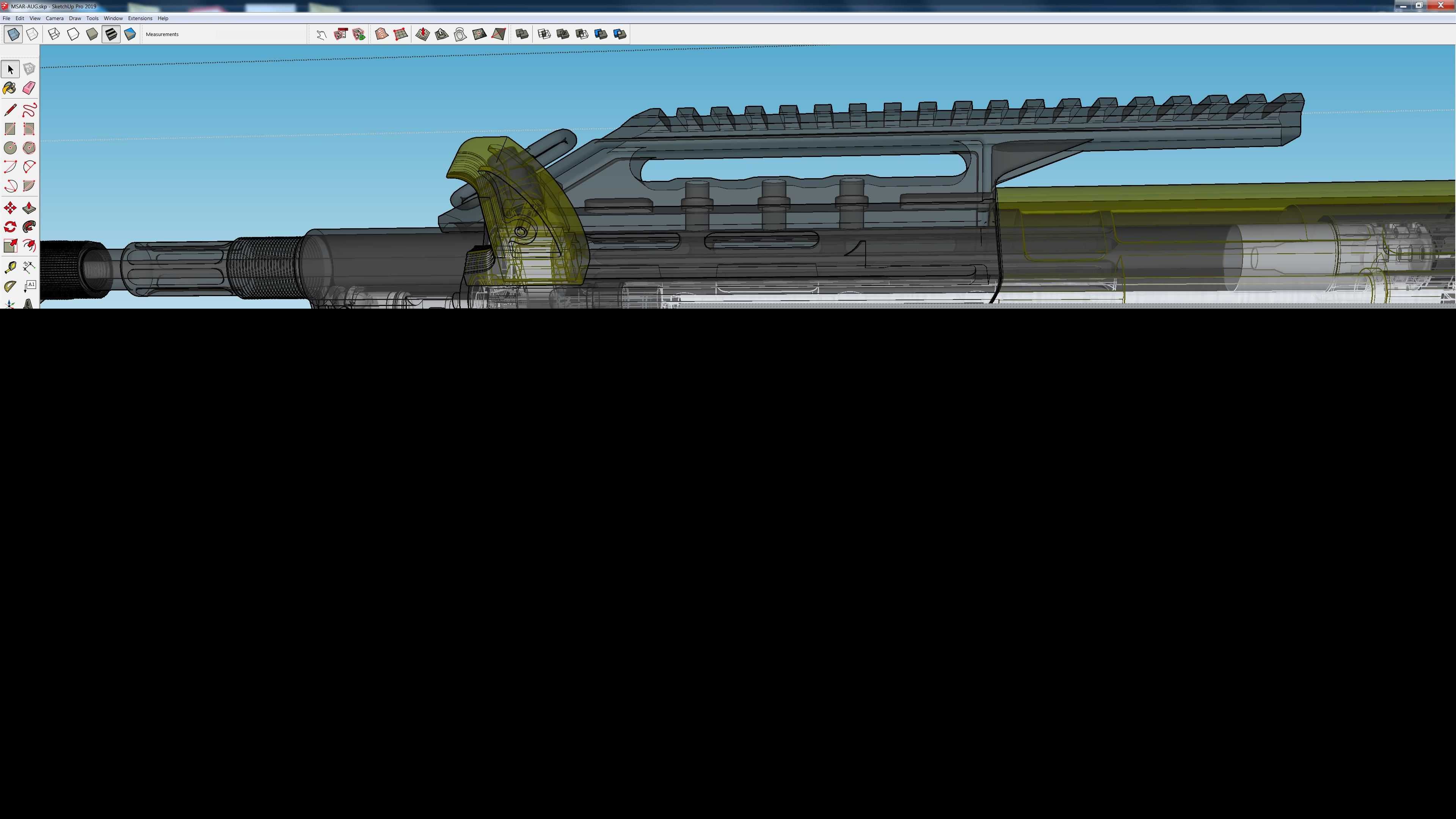1456x819 pixels.
Task: Select Shaded With Textures style
Action: click(x=111, y=35)
